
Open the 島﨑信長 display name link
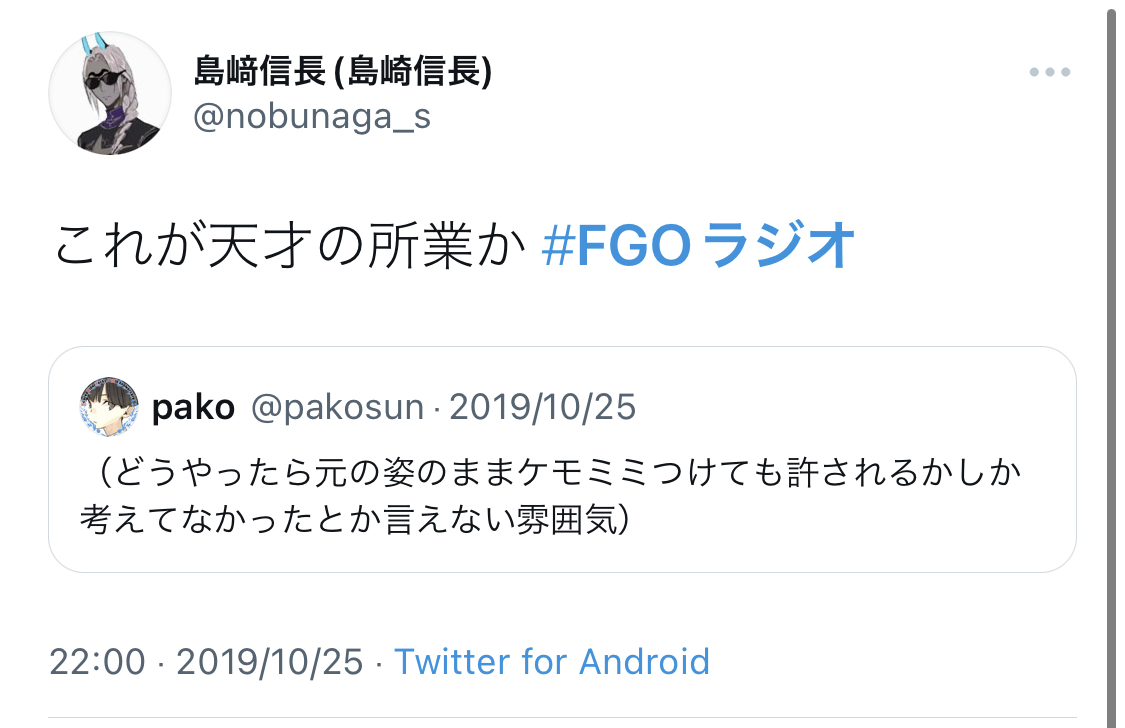(x=260, y=72)
